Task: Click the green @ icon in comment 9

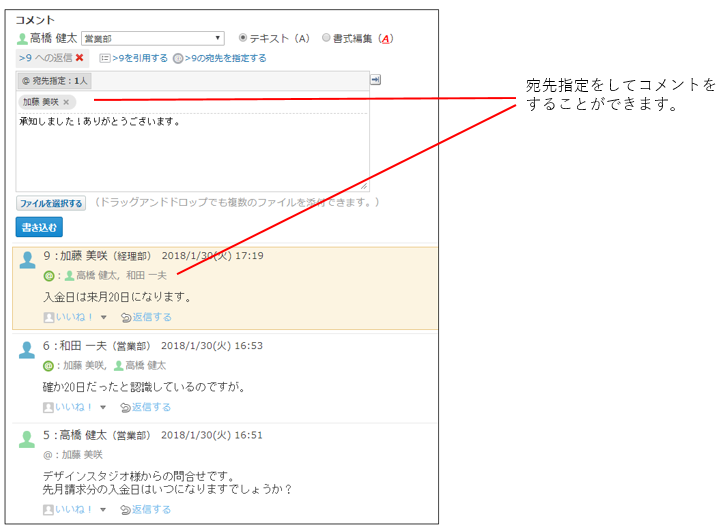Action: (x=49, y=276)
